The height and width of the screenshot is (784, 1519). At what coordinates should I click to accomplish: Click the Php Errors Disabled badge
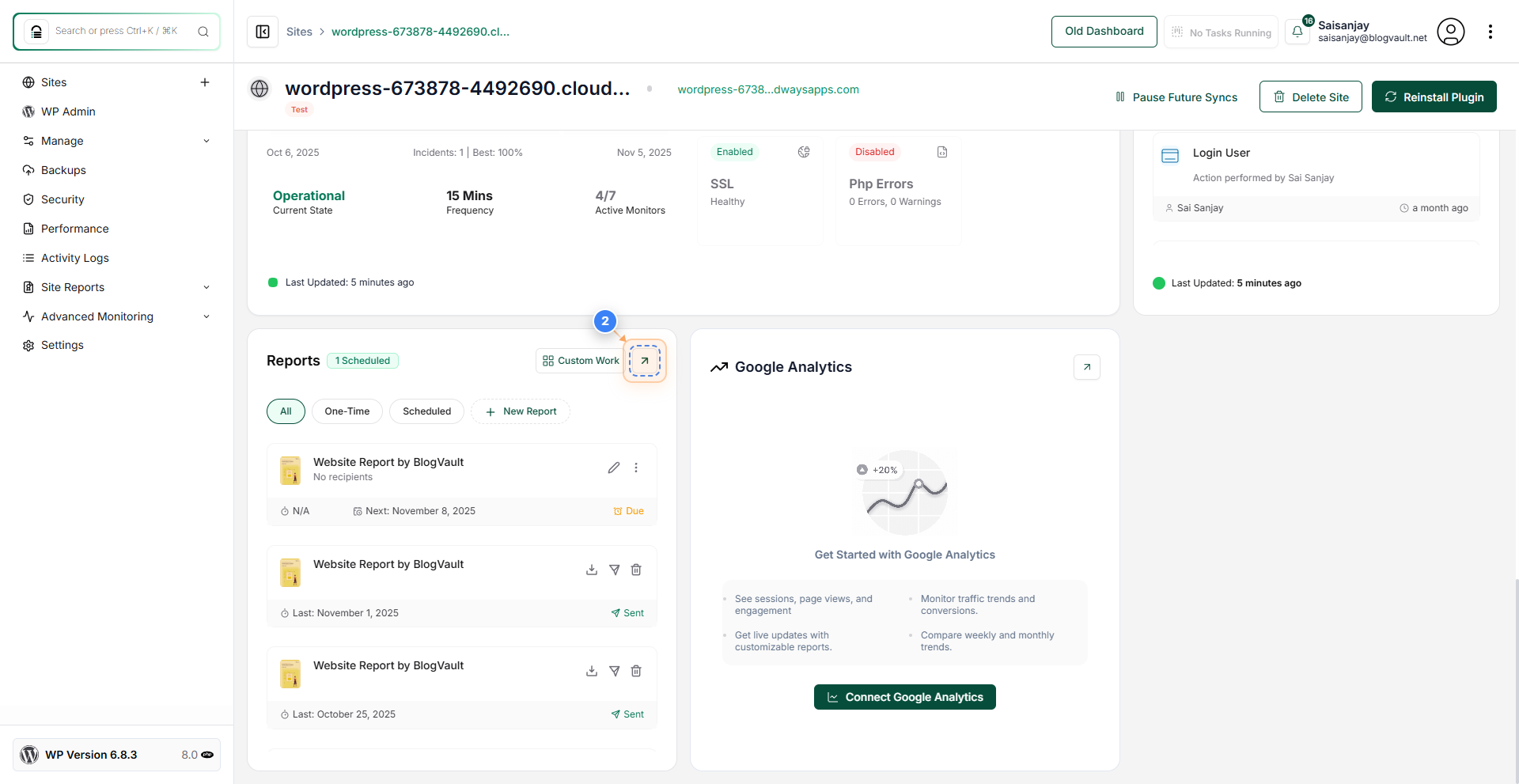pos(874,152)
